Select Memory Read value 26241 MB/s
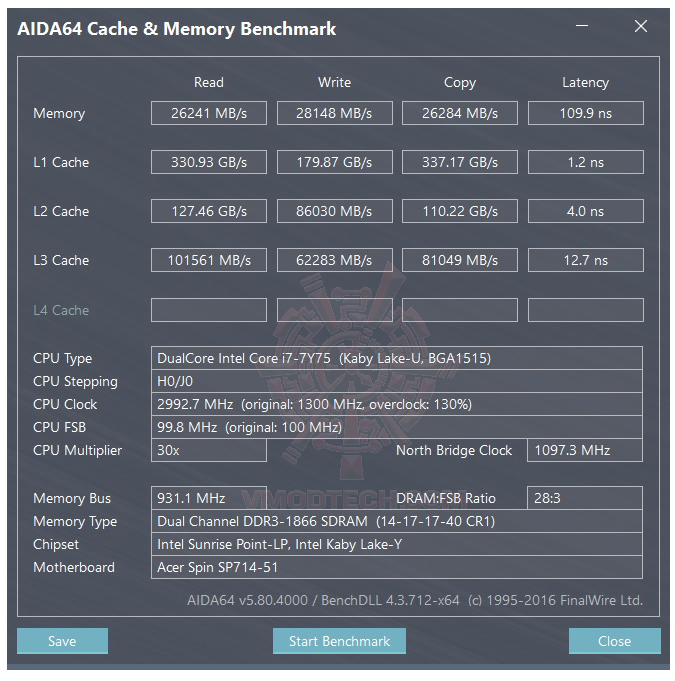The height and width of the screenshot is (681, 675). click(x=209, y=113)
